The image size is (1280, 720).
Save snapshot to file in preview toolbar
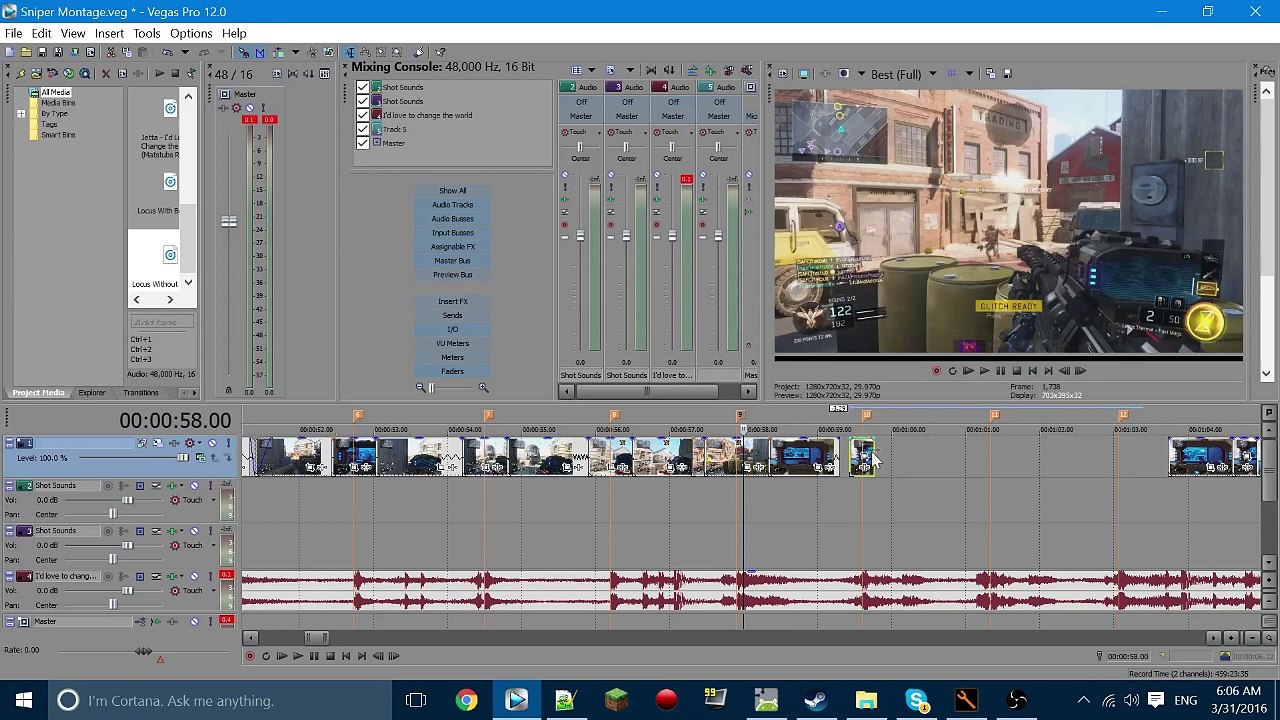pos(1007,74)
